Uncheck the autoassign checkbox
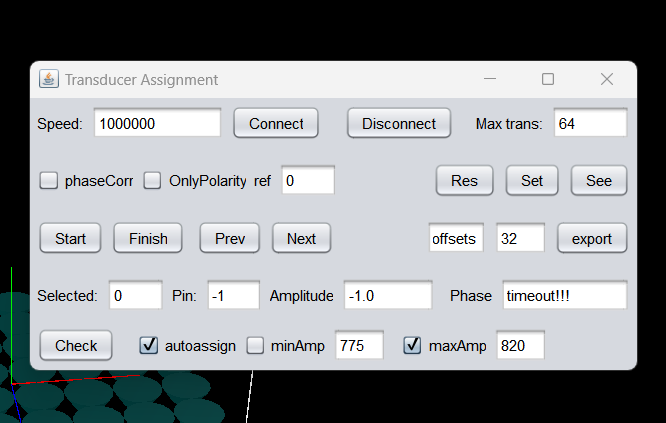This screenshot has width=666, height=423. pyautogui.click(x=150, y=346)
